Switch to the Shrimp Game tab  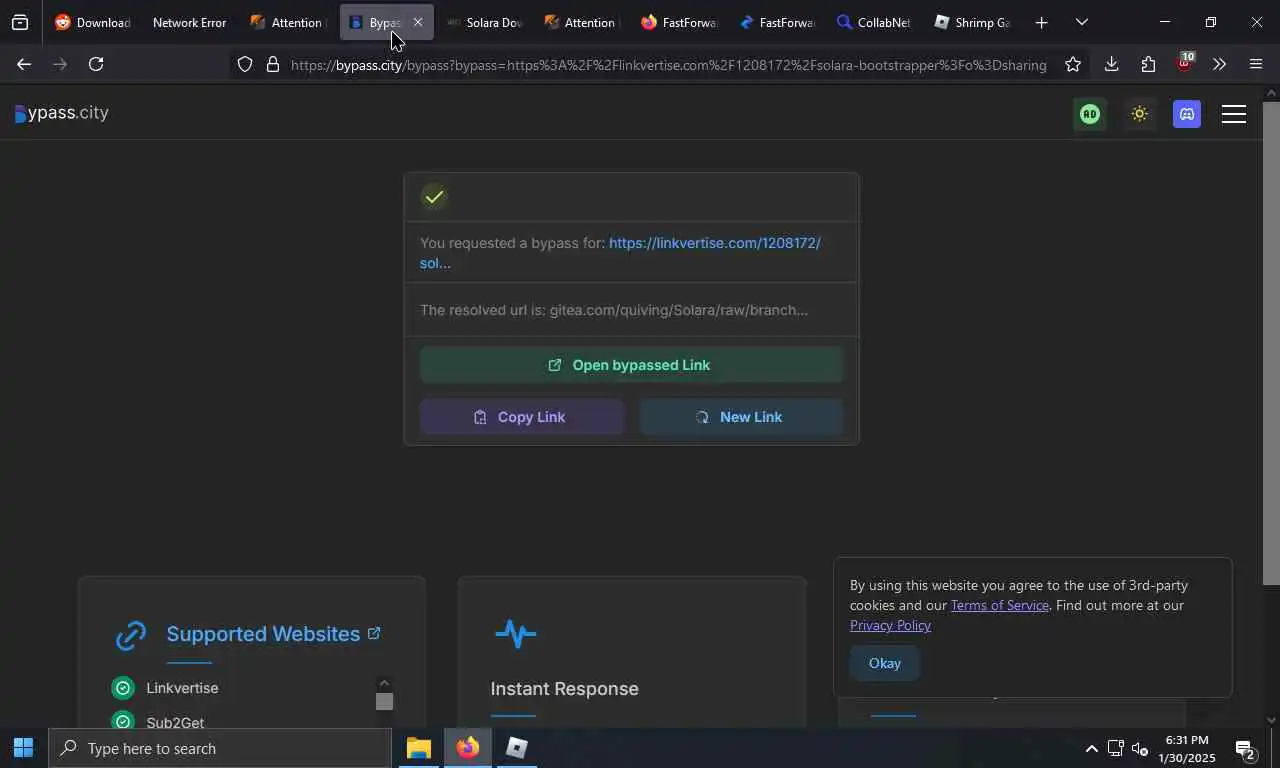coord(972,22)
